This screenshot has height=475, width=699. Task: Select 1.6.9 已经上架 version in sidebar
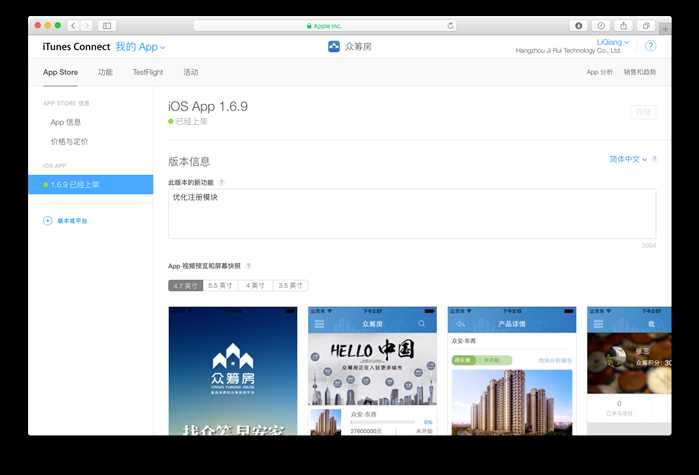click(90, 184)
